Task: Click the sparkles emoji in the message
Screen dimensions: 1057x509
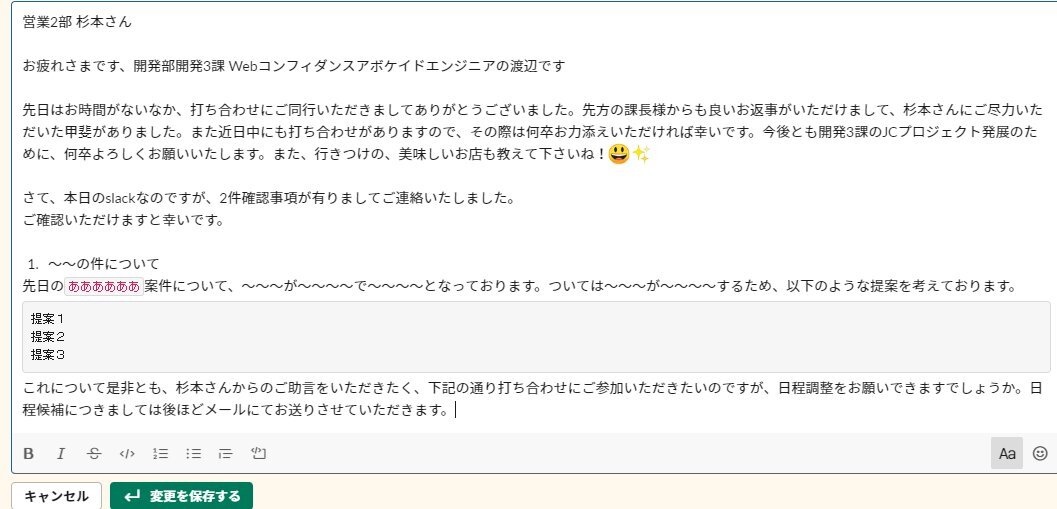Action: (641, 154)
